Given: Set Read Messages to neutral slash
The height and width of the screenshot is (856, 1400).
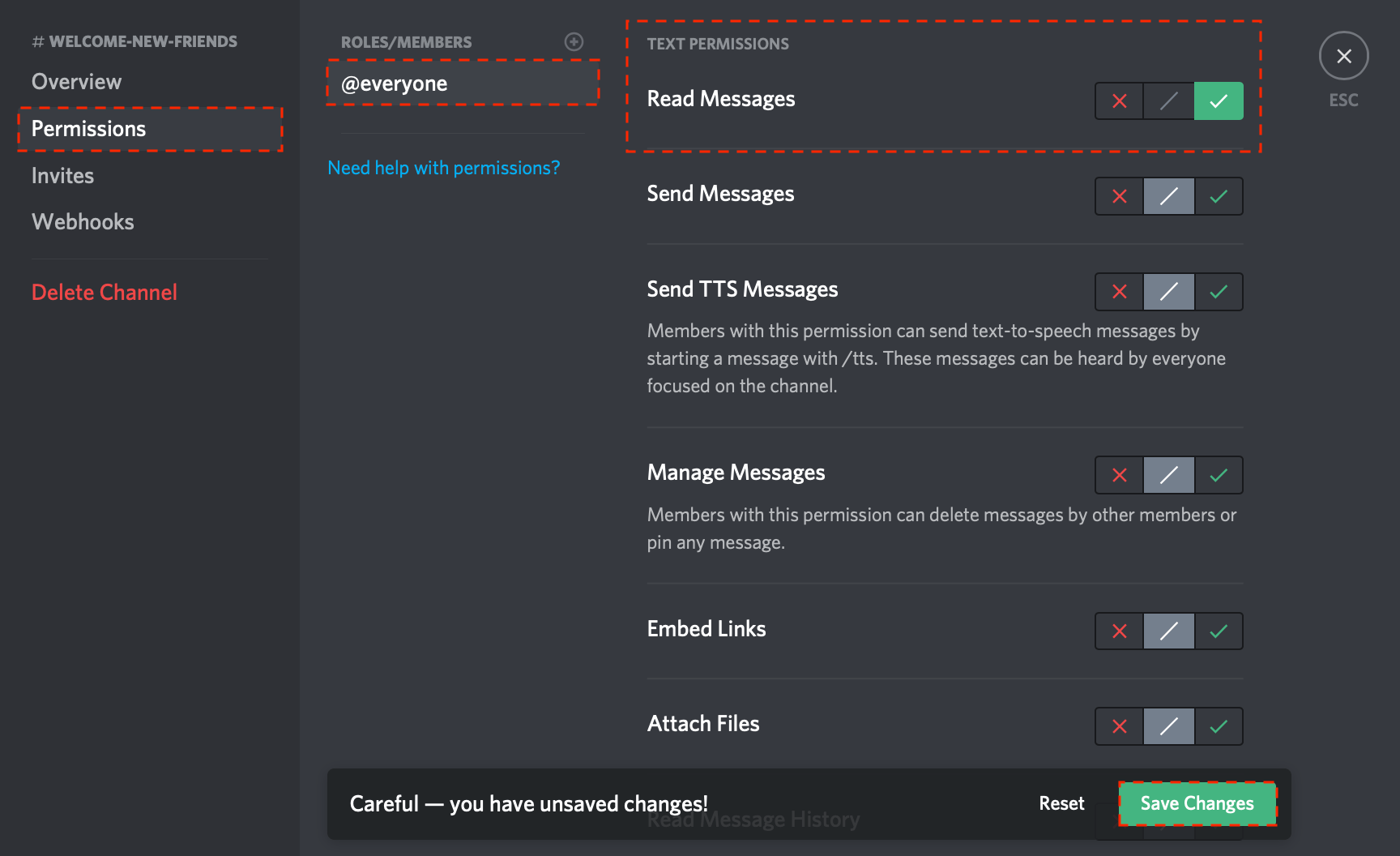Looking at the screenshot, I should tap(1168, 101).
